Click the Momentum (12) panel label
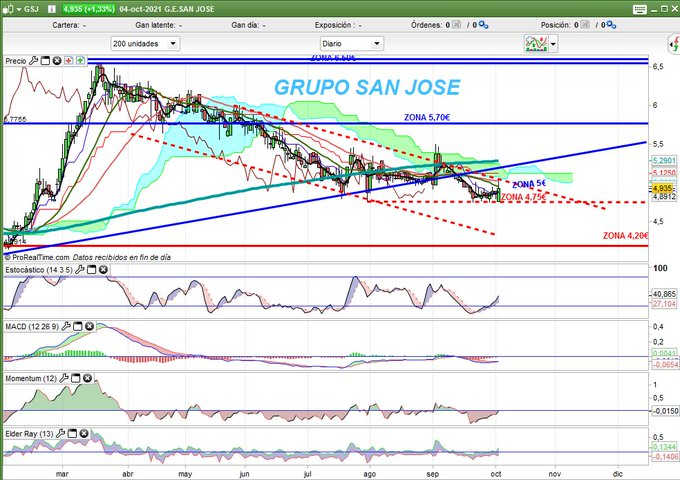The height and width of the screenshot is (480, 680). coord(31,378)
